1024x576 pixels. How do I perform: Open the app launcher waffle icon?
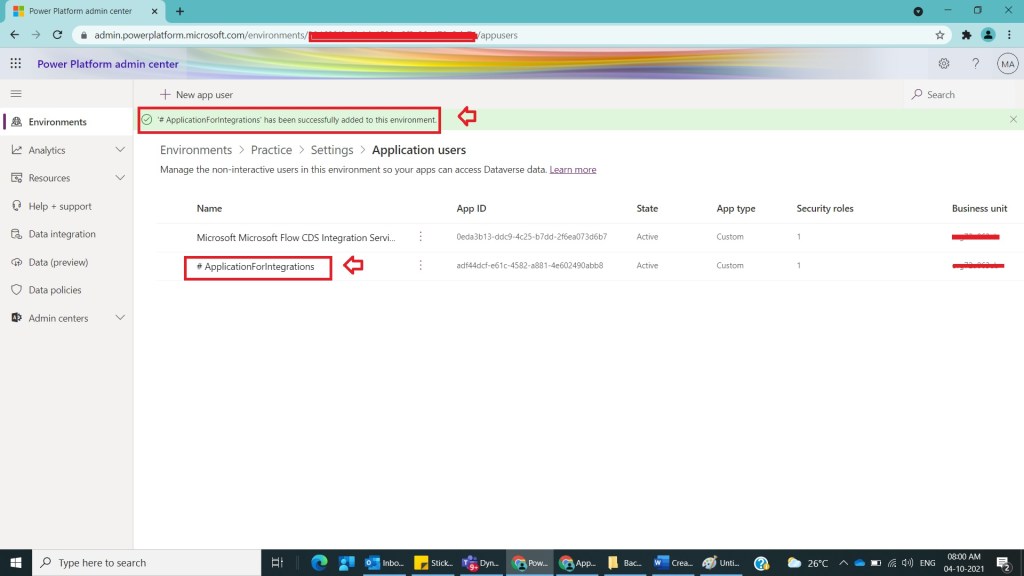15,64
